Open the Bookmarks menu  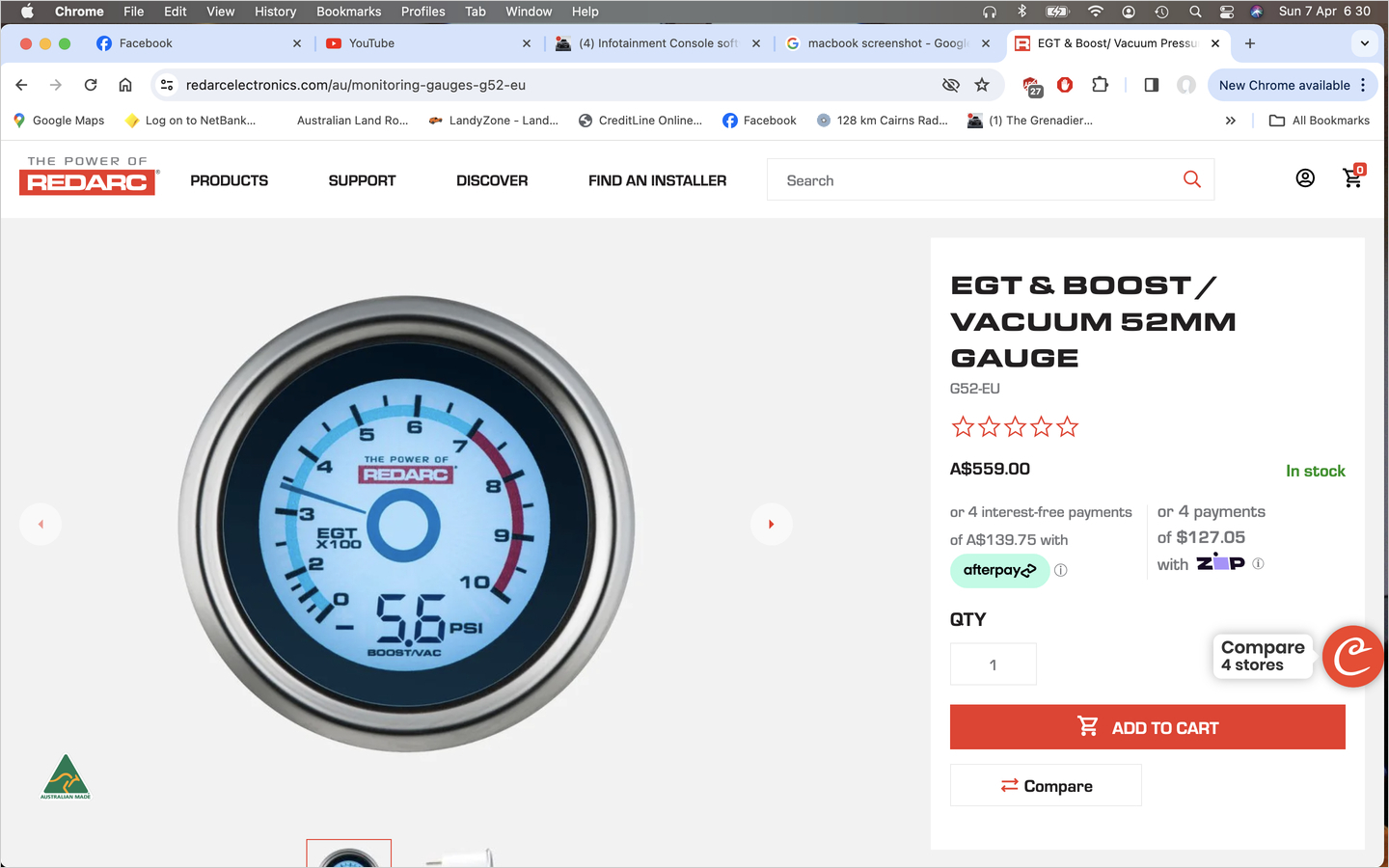click(x=349, y=12)
